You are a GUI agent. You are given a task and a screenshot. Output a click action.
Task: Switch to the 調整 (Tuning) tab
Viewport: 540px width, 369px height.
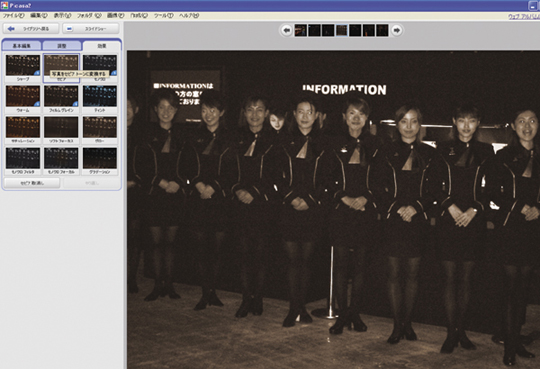click(x=62, y=46)
